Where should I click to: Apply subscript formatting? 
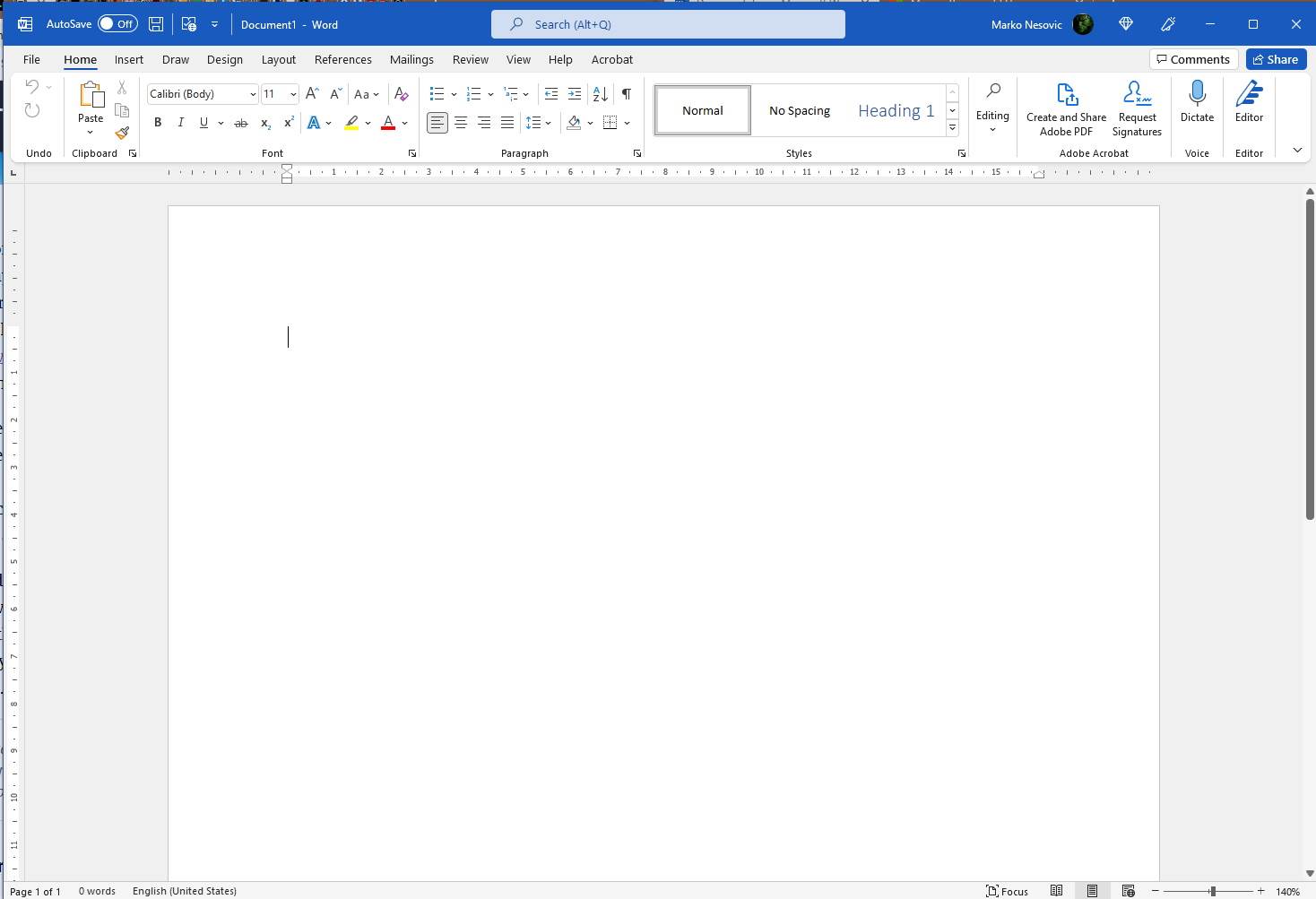pos(264,123)
